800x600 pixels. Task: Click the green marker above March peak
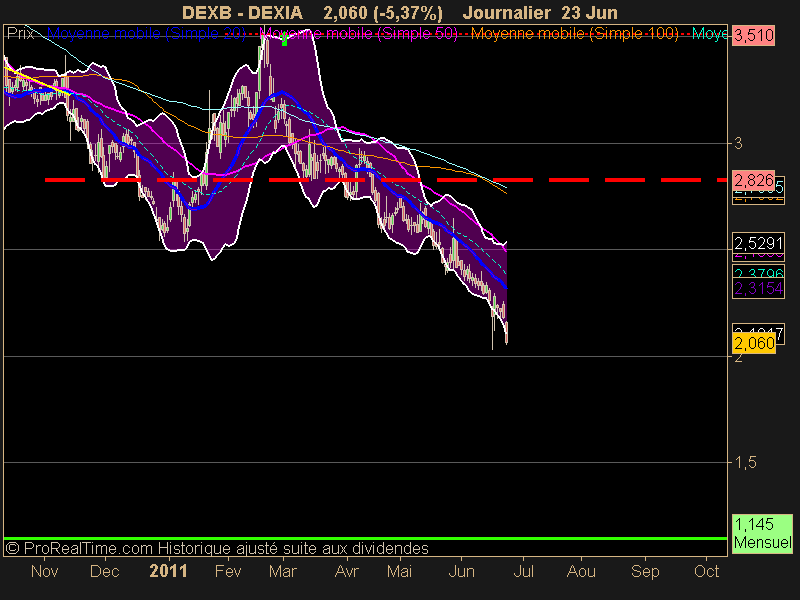click(x=284, y=40)
